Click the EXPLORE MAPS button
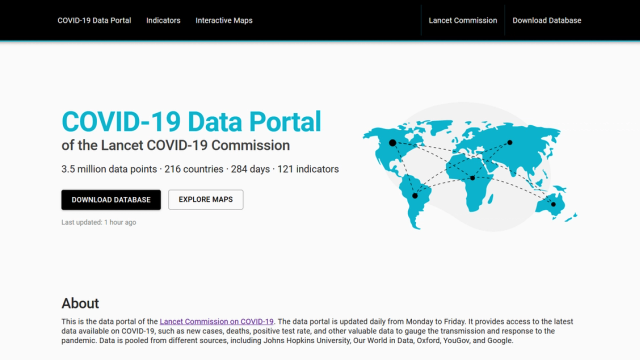640x360 pixels. coord(206,200)
